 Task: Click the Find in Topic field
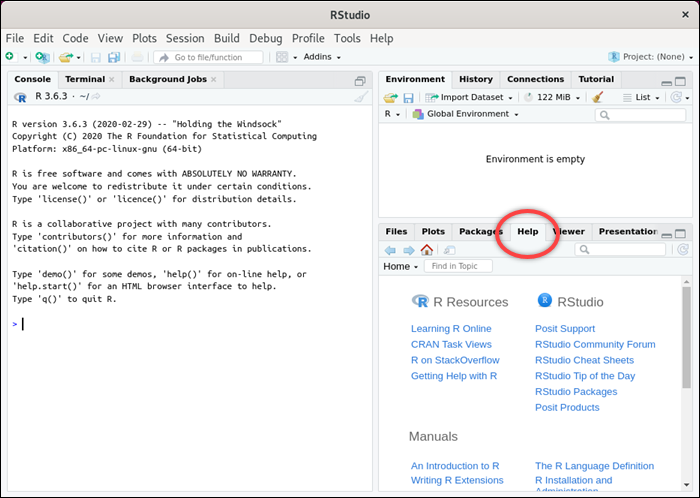pos(458,266)
